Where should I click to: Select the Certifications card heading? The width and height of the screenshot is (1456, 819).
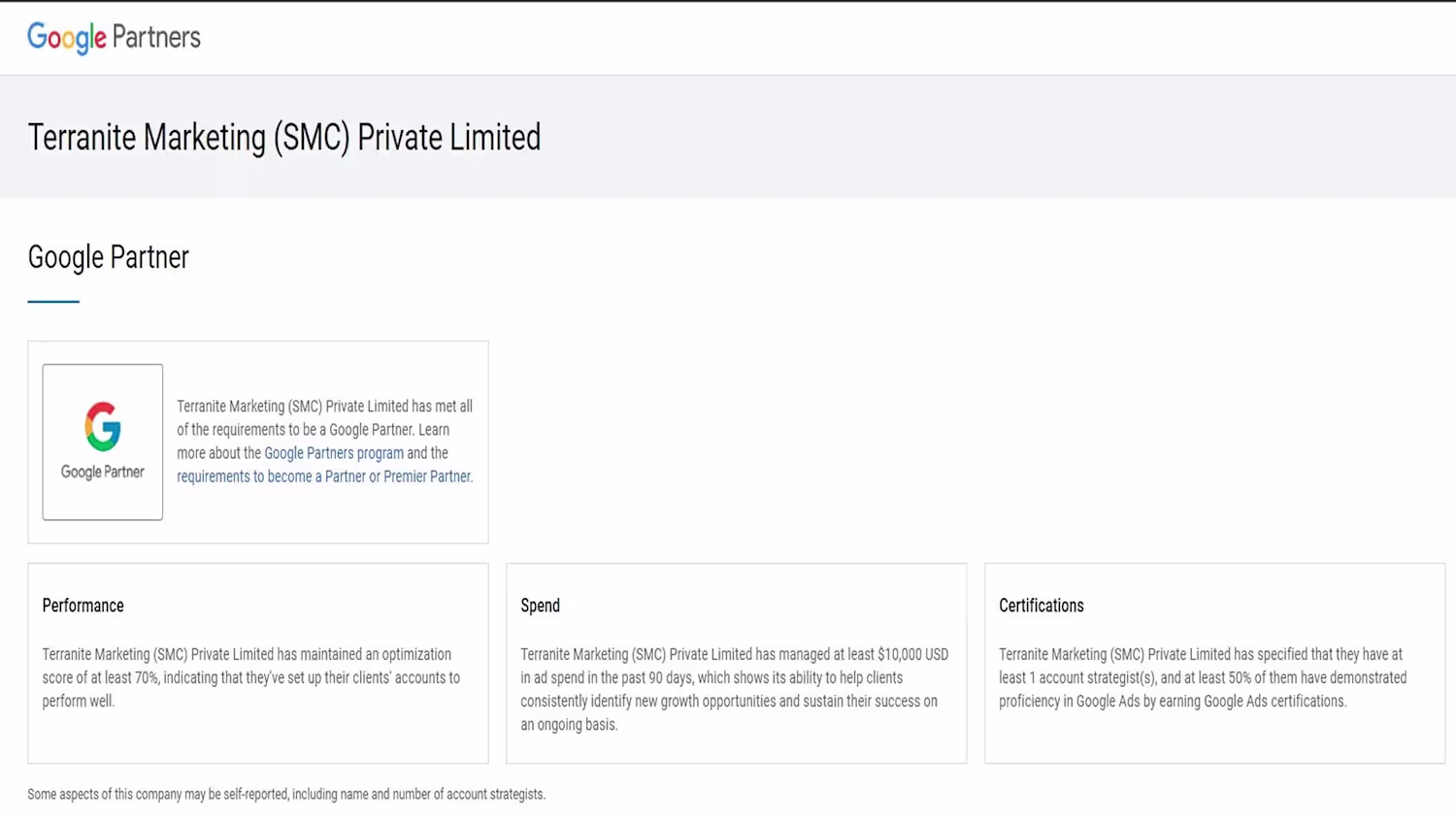click(1041, 606)
